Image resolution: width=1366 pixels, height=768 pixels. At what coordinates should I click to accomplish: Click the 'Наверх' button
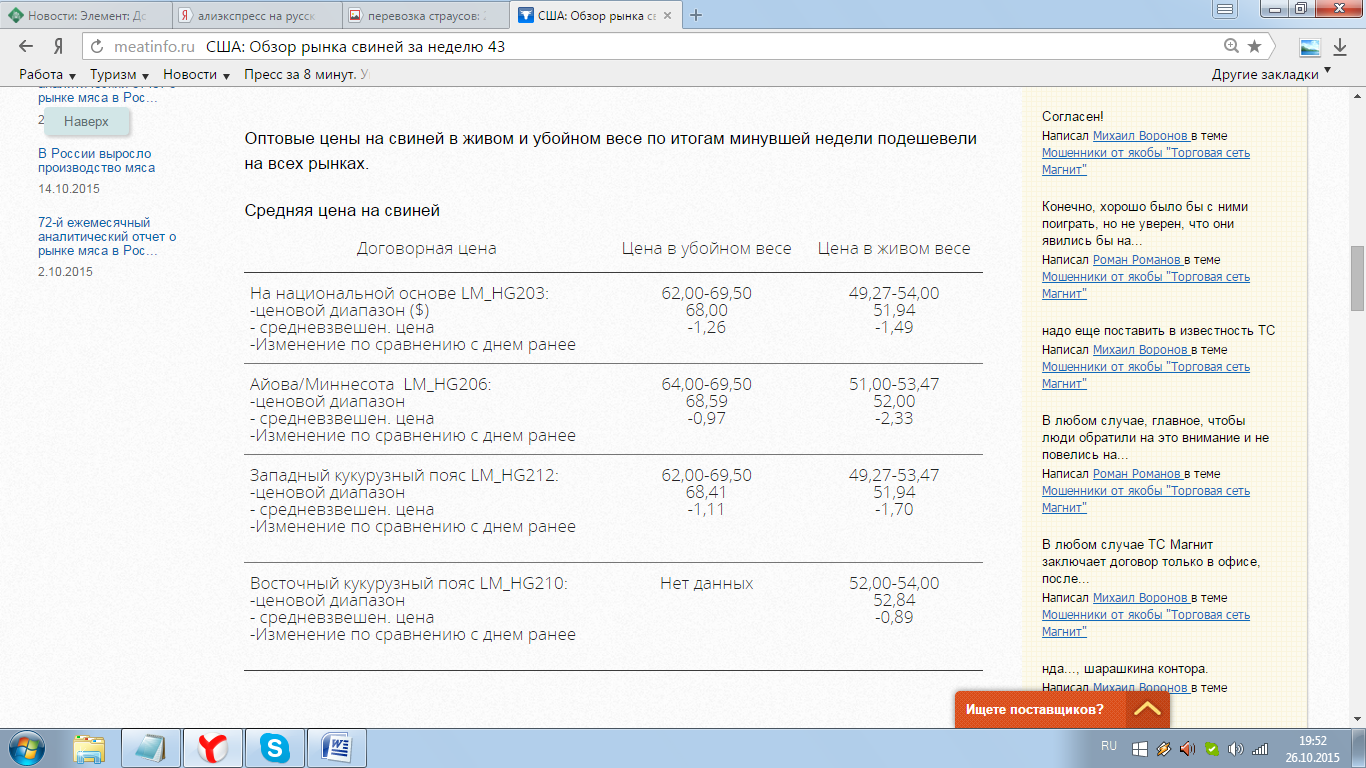point(86,121)
